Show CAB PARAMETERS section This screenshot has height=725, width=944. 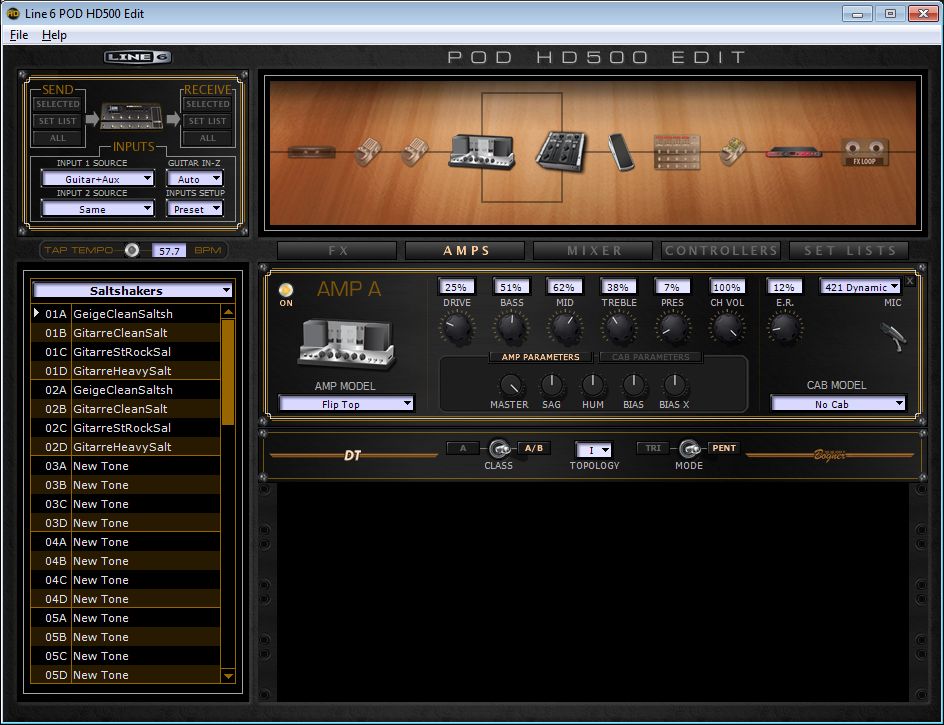pyautogui.click(x=650, y=357)
